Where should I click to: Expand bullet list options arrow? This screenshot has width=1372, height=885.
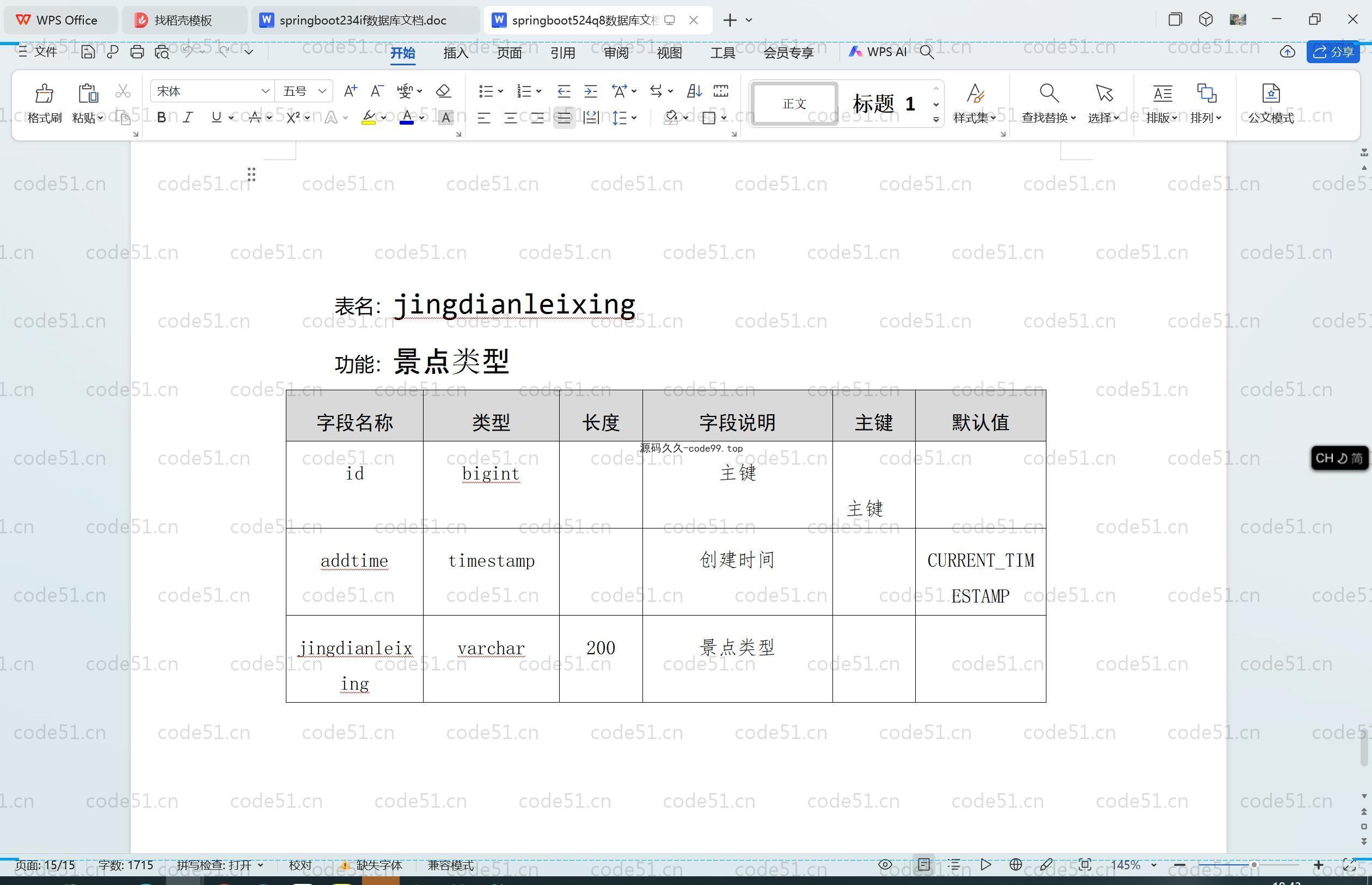tap(501, 91)
